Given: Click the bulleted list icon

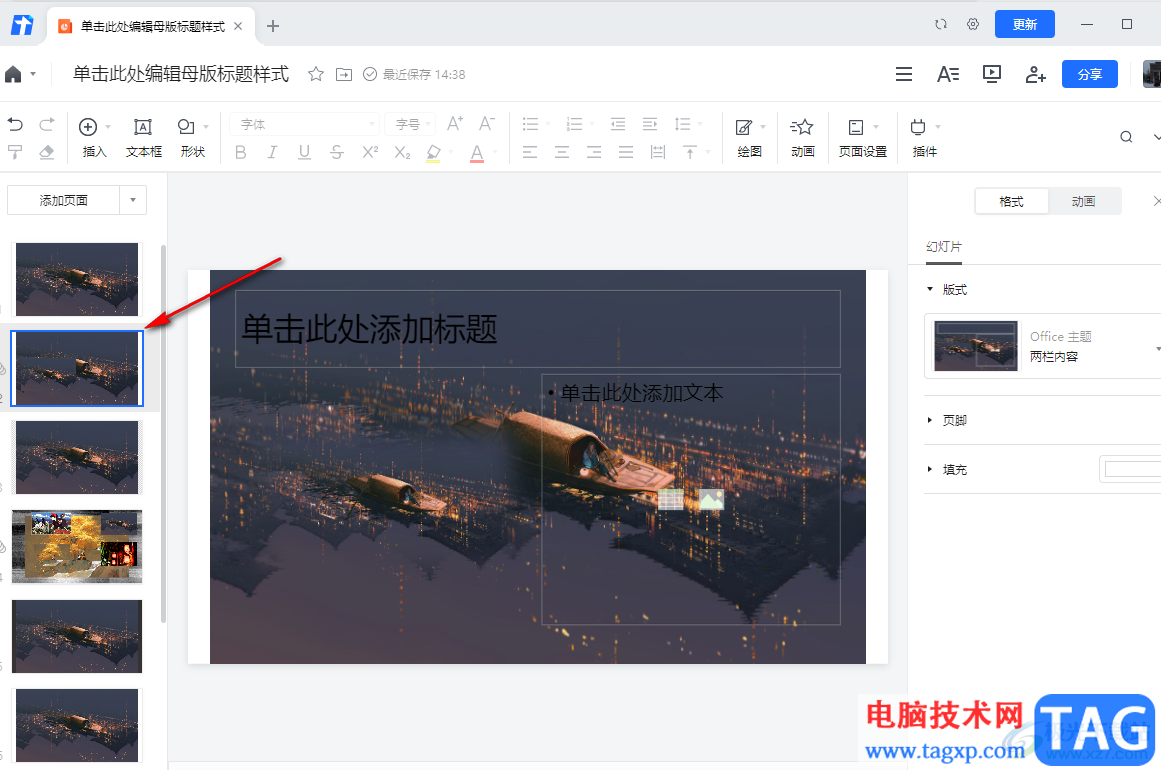Looking at the screenshot, I should point(530,124).
